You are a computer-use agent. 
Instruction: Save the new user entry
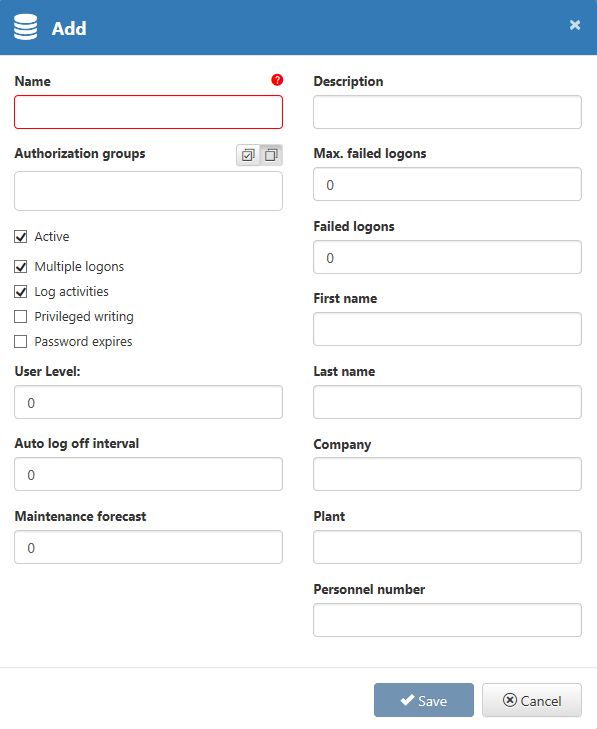[x=424, y=700]
